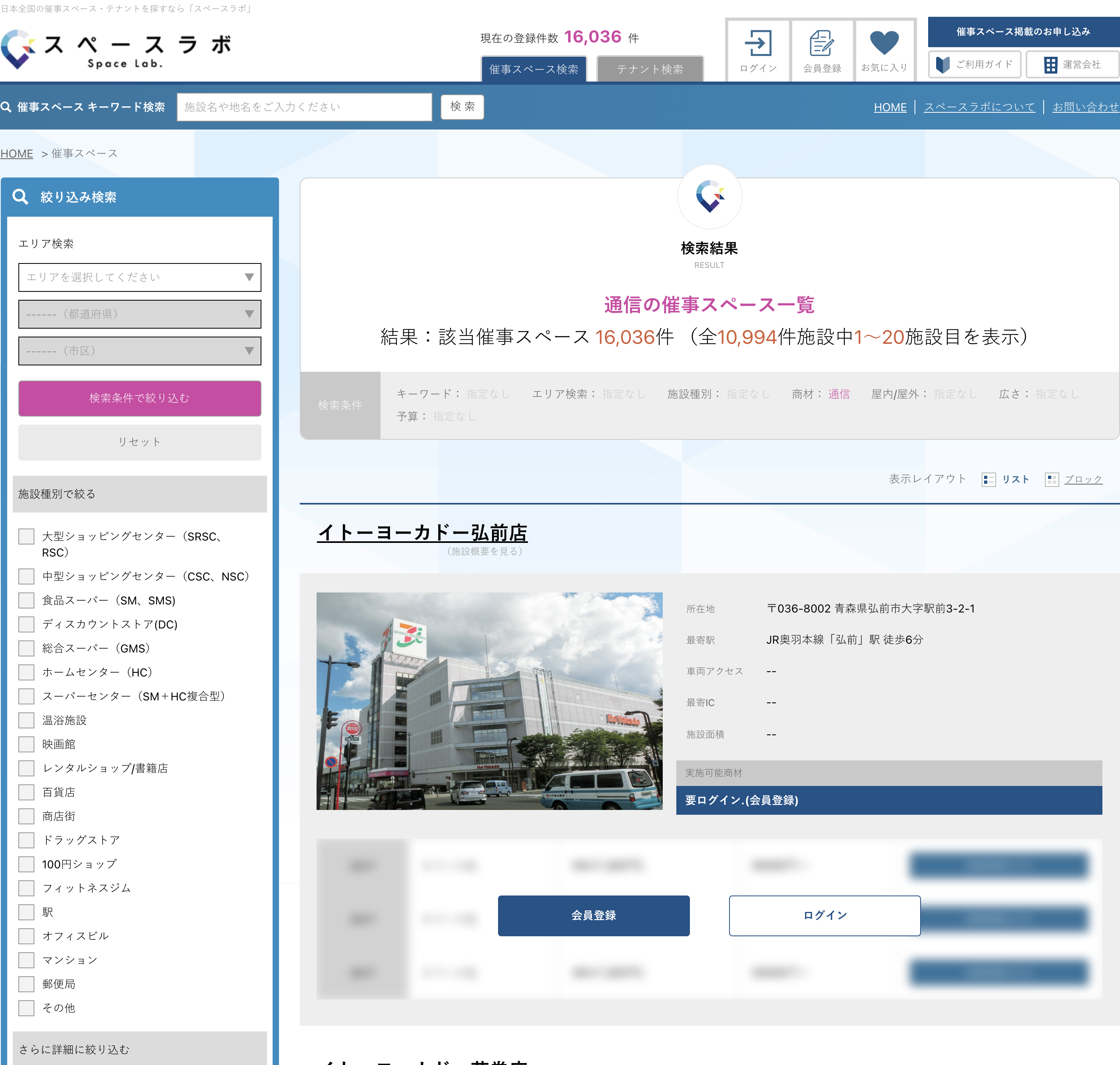Check ホームセンター（HC） checkbox
The width and height of the screenshot is (1120, 1065).
[x=26, y=672]
